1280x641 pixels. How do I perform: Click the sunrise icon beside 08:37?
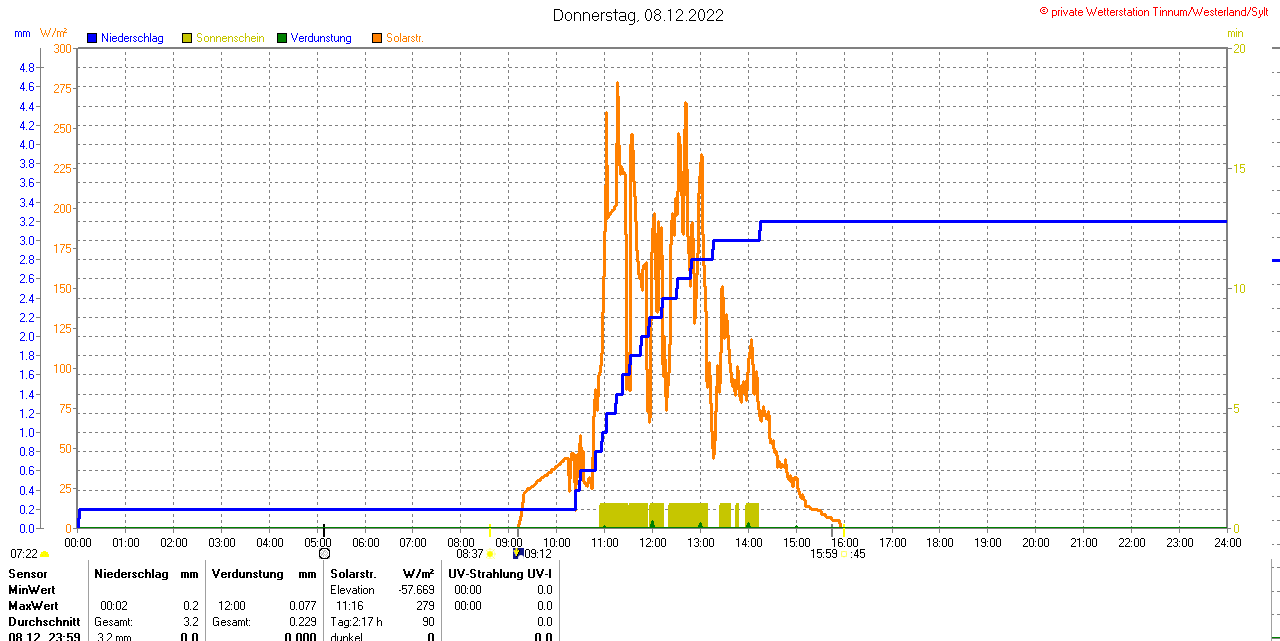click(490, 554)
